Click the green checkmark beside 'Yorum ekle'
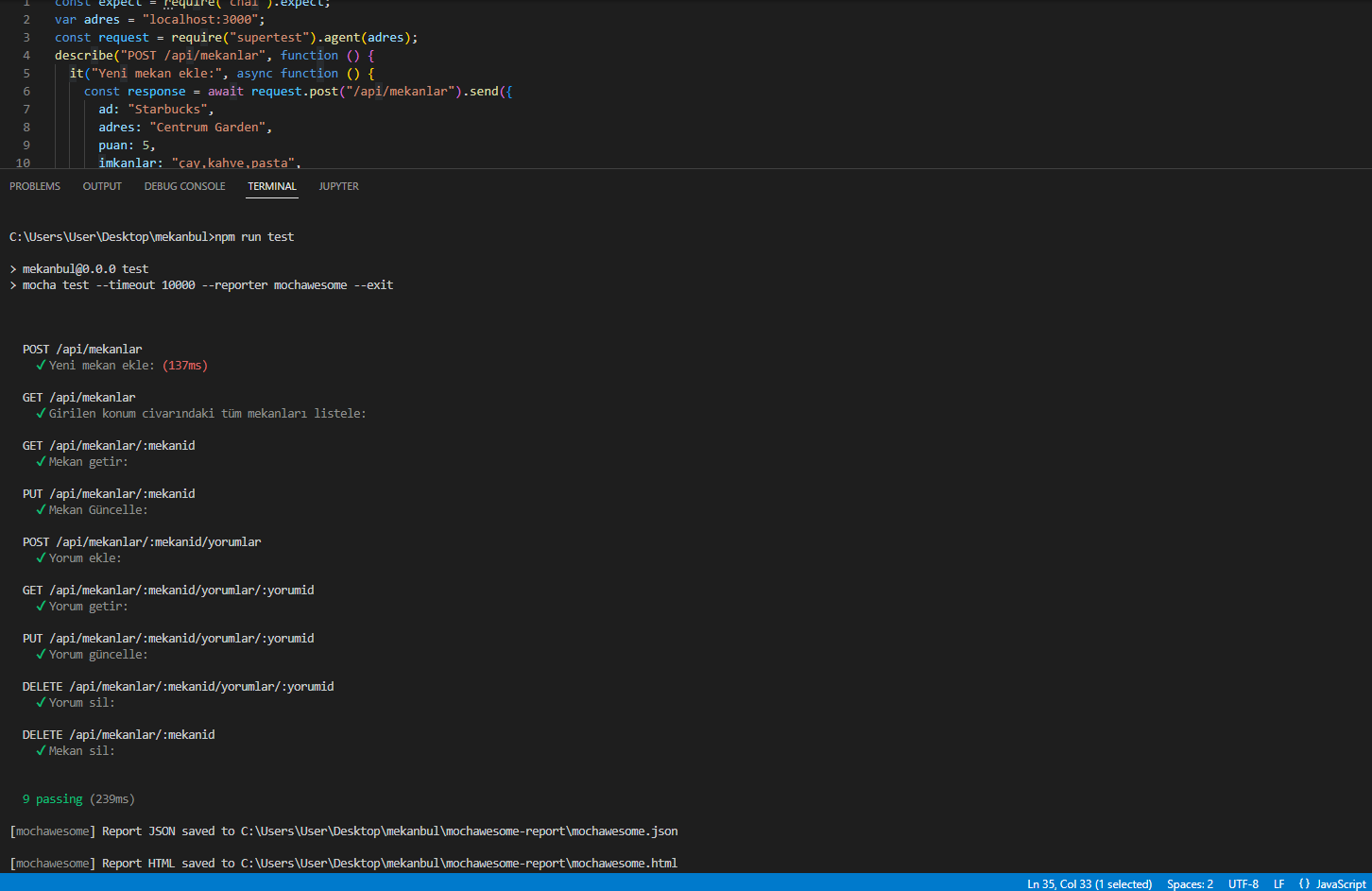The height and width of the screenshot is (891, 1372). [x=40, y=557]
